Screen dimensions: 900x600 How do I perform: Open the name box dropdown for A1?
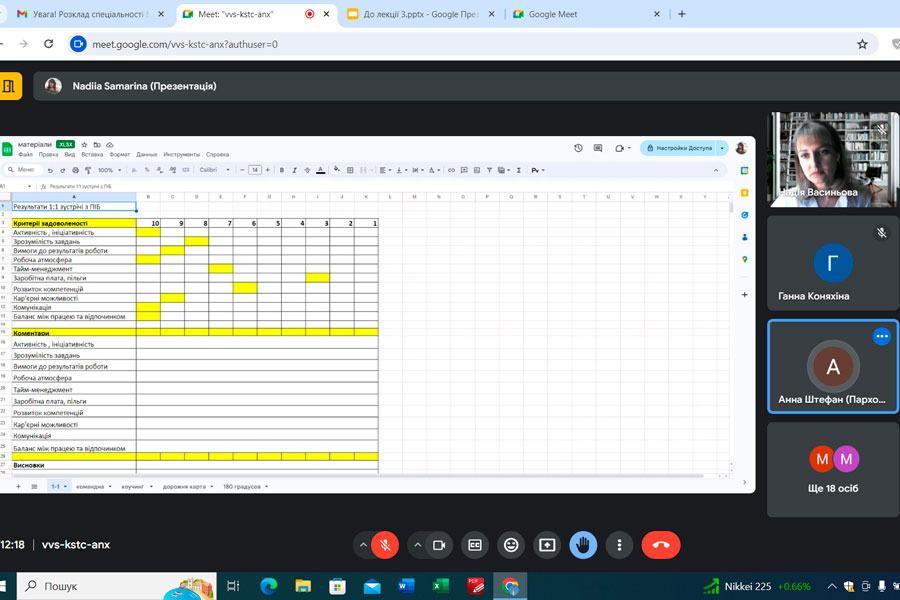coord(29,187)
